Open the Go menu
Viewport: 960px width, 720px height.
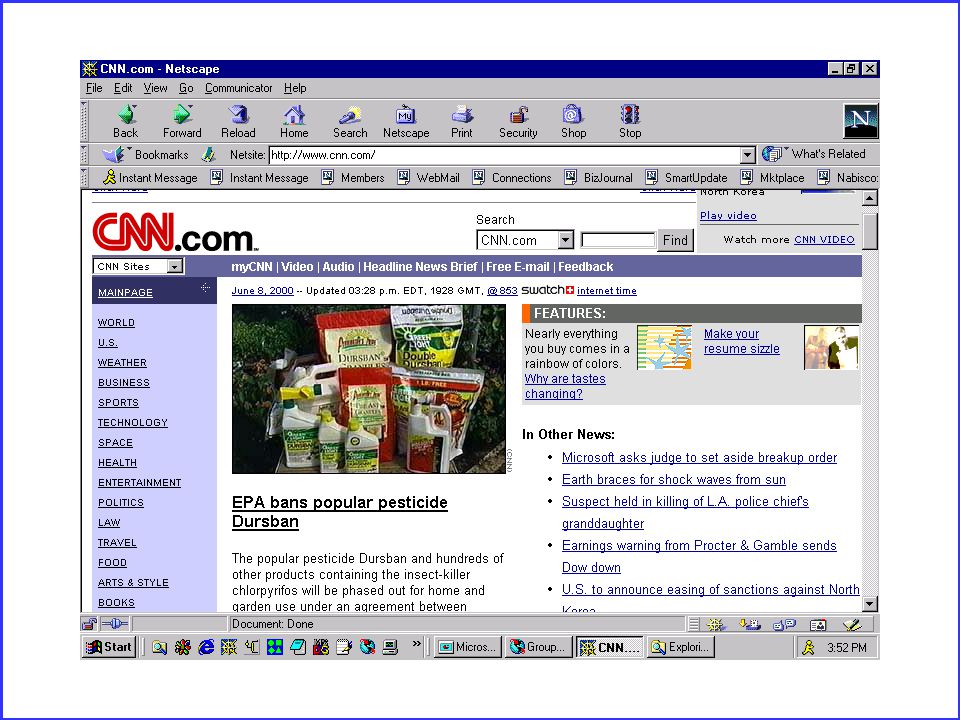pos(186,88)
